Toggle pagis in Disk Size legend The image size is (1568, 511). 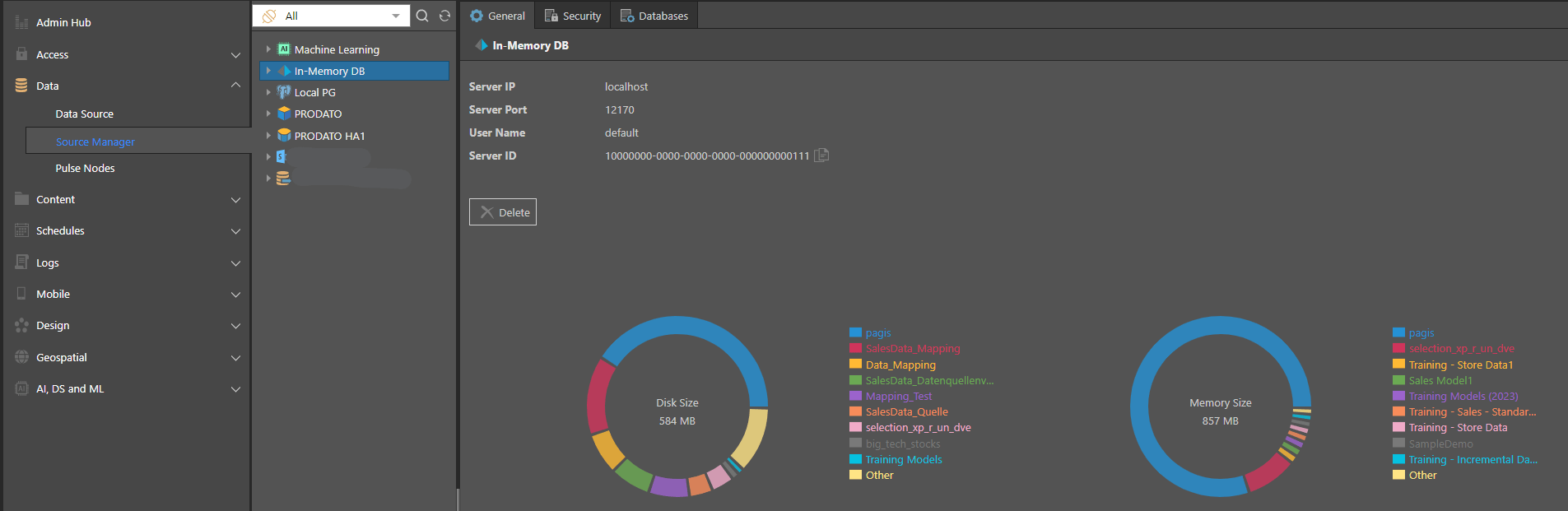pos(877,333)
